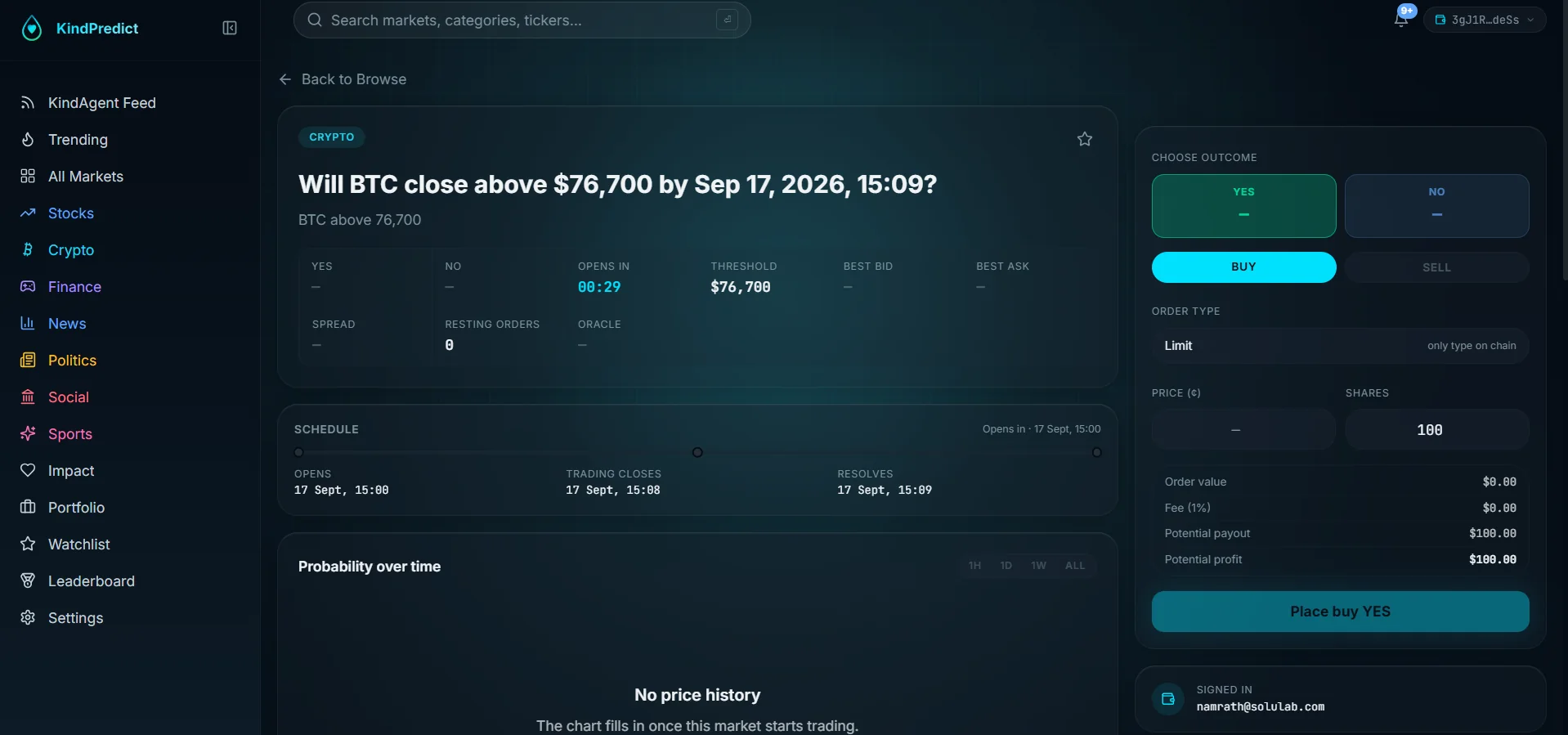
Task: Click the KindPredict logo icon
Action: coord(31,29)
